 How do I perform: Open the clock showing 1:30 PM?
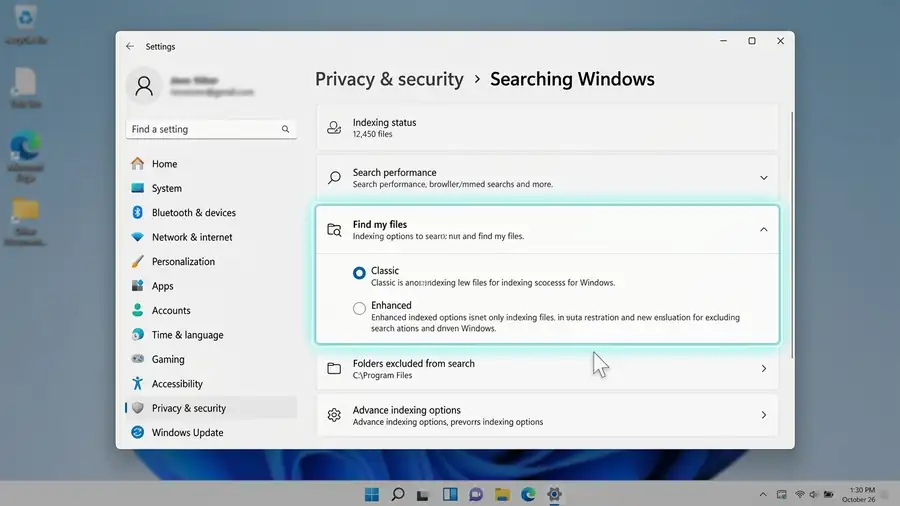[x=859, y=495]
